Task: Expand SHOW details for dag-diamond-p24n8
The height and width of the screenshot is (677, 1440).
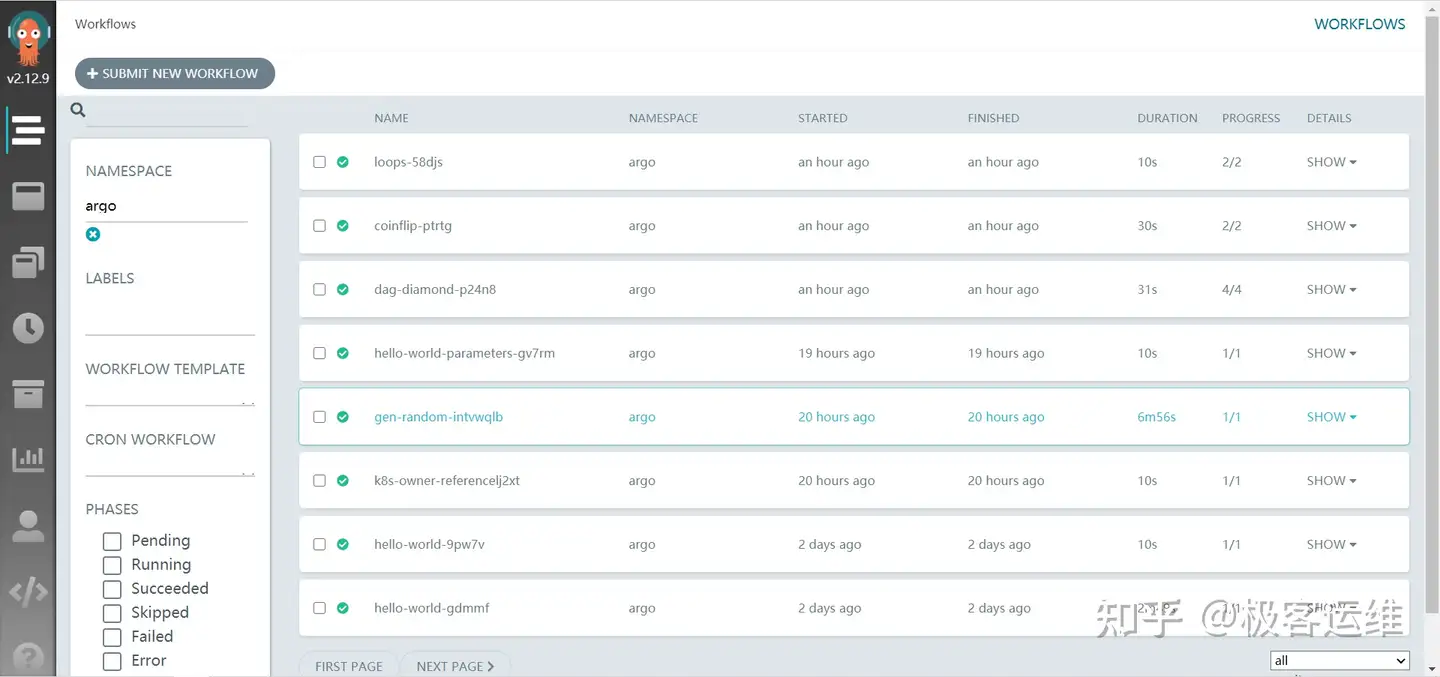Action: pyautogui.click(x=1331, y=290)
